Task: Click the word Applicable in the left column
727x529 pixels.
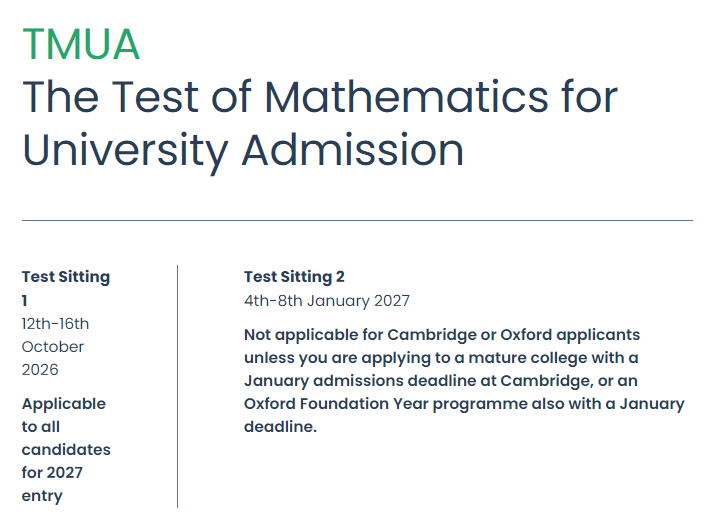Action: [64, 404]
